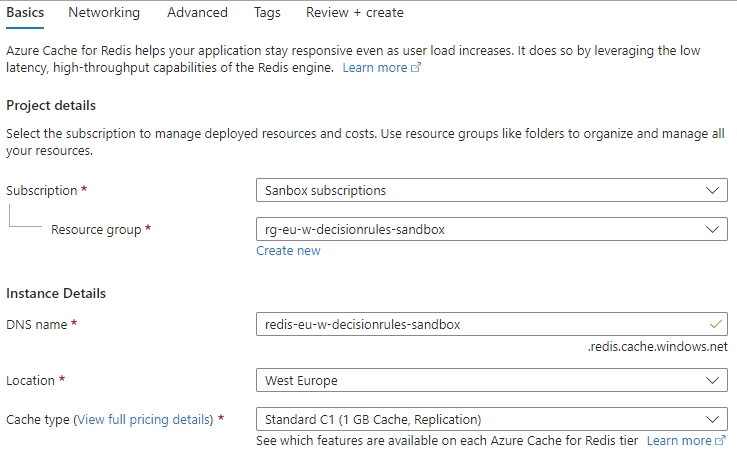
Task: Click the green DNS name validation checkmark
Action: [x=713, y=324]
